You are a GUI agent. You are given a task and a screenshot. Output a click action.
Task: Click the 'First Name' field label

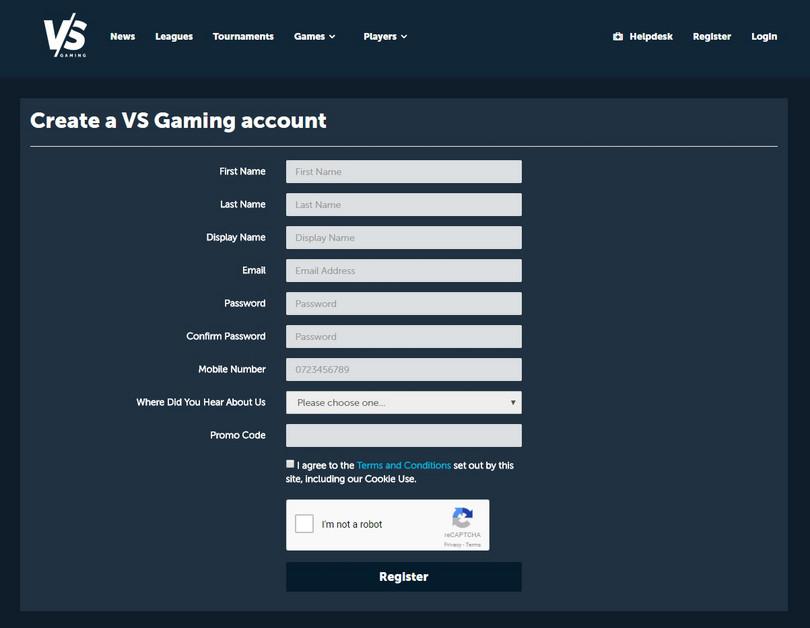(x=242, y=171)
